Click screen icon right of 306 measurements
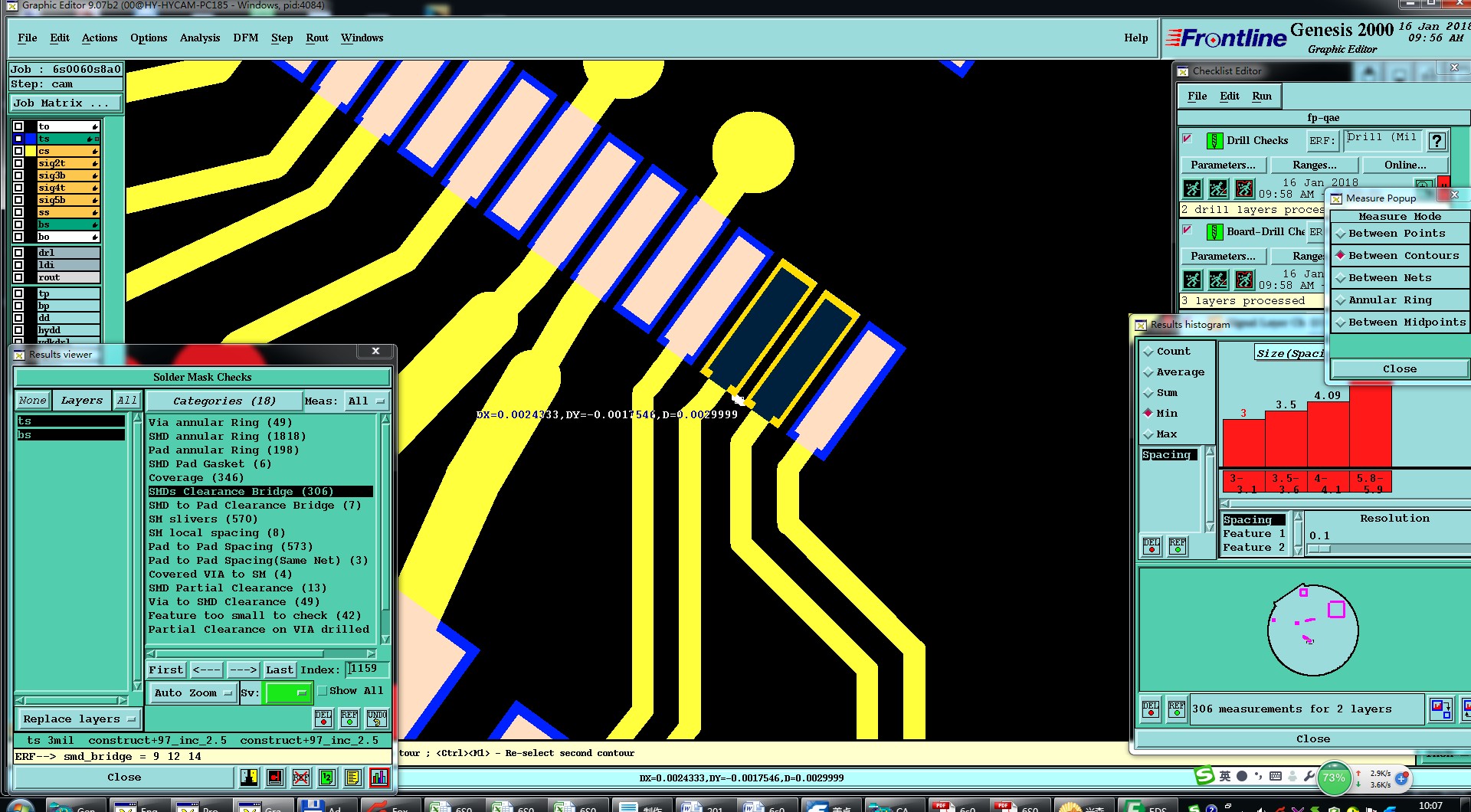 click(1441, 709)
